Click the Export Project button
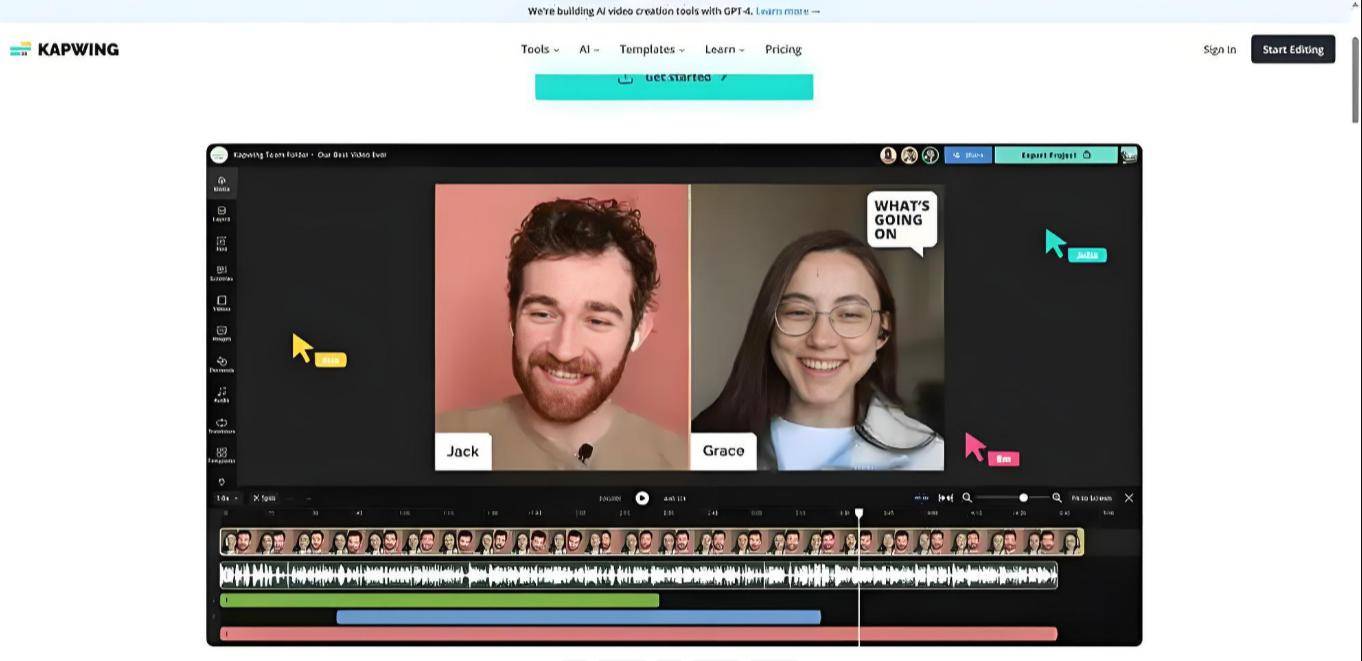1362x661 pixels. click(x=1055, y=155)
